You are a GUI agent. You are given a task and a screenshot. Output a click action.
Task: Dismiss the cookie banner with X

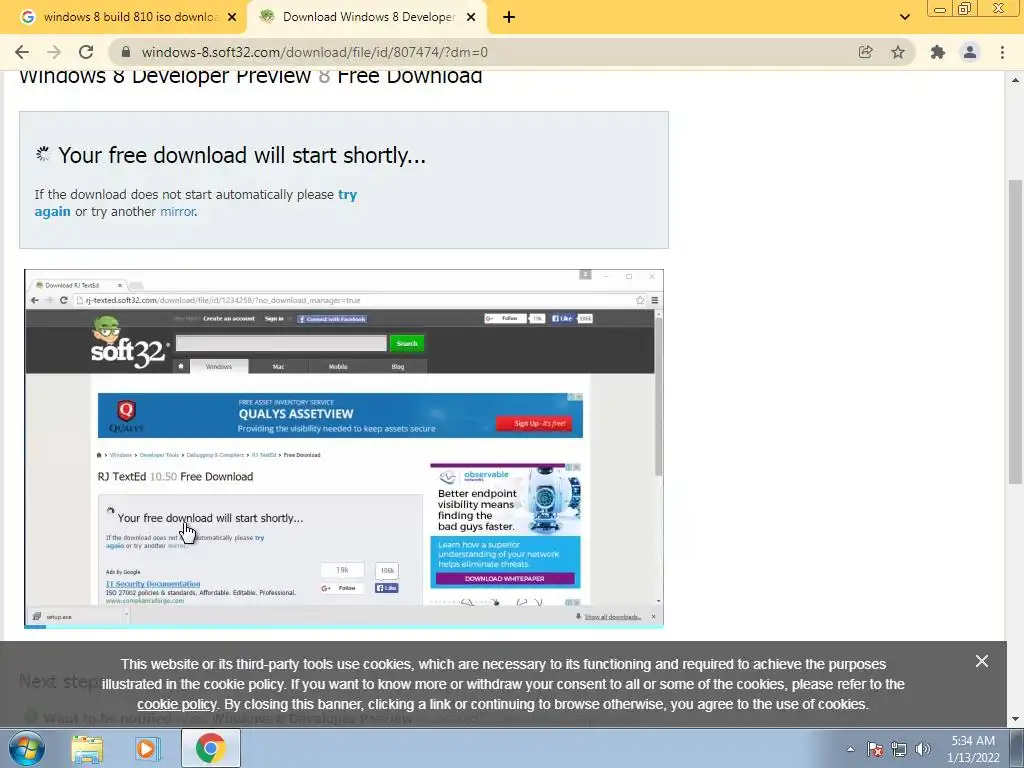(x=982, y=662)
